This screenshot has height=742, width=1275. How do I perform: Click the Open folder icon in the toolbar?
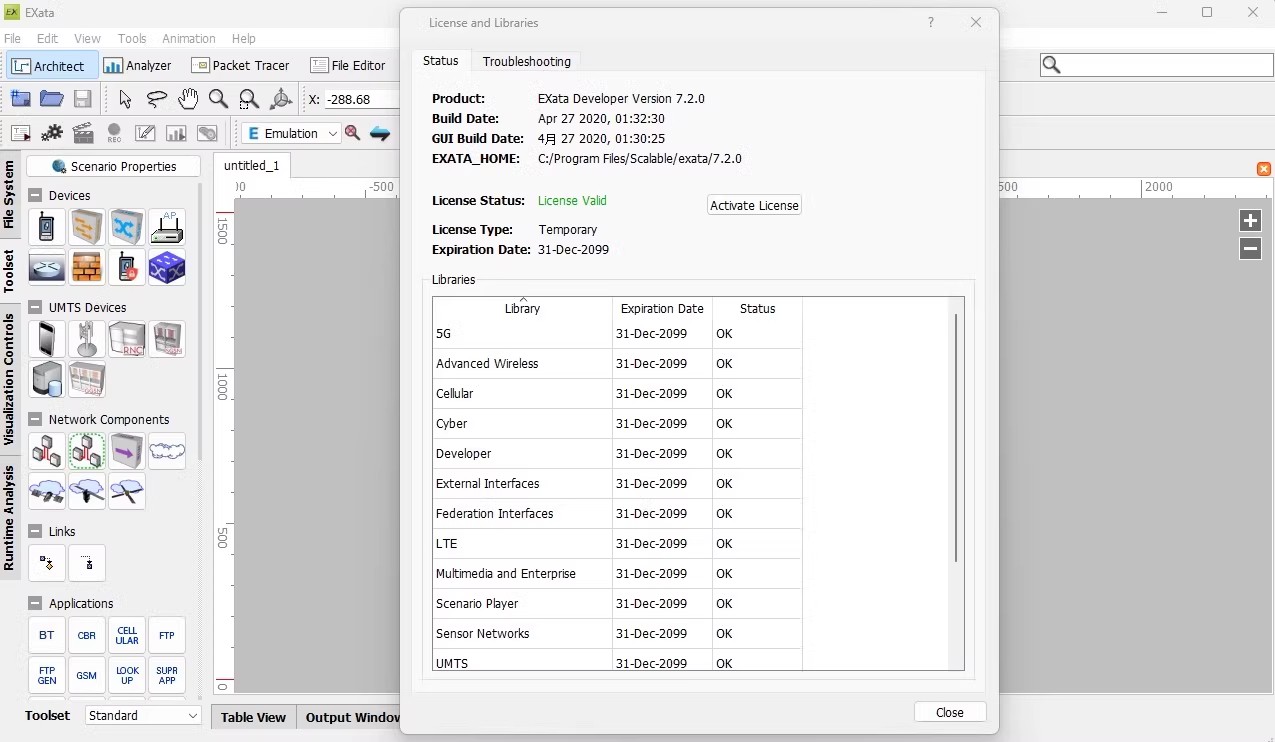tap(52, 99)
